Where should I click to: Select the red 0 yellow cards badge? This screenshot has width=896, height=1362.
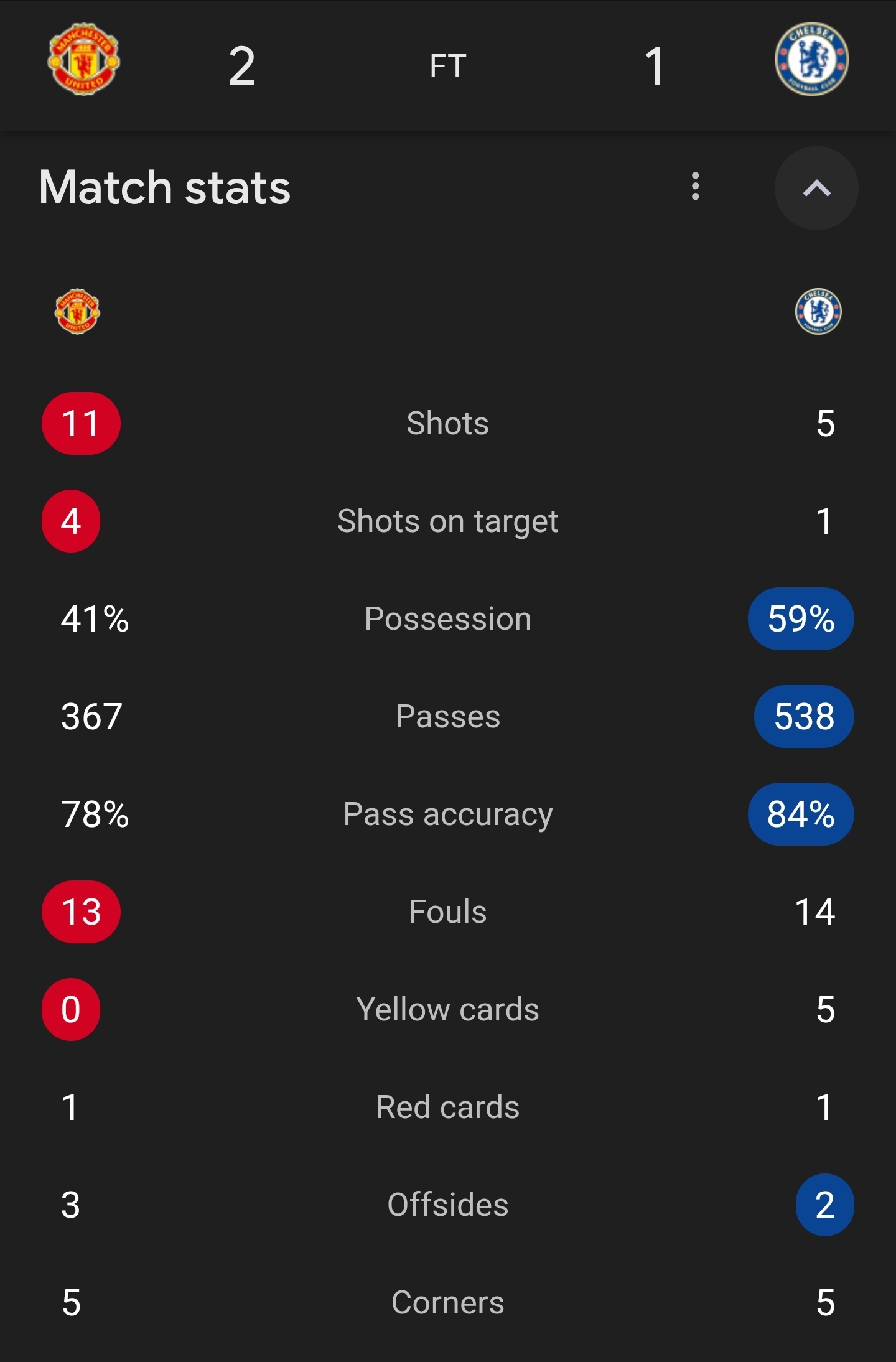[71, 1009]
